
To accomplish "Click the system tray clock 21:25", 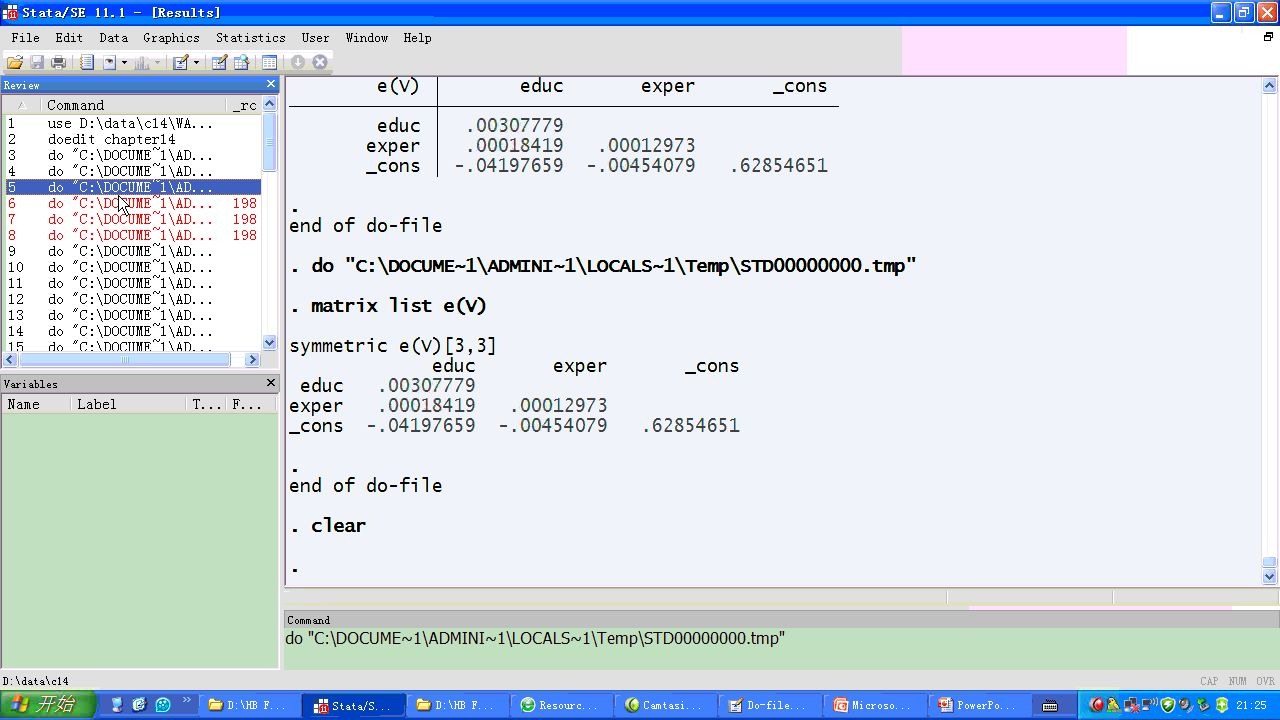I will tap(1251, 705).
